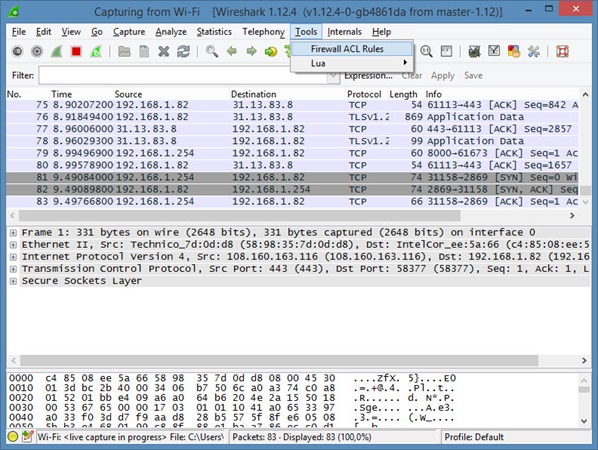Expand Internet Protocol Version 4 node

pyautogui.click(x=13, y=257)
